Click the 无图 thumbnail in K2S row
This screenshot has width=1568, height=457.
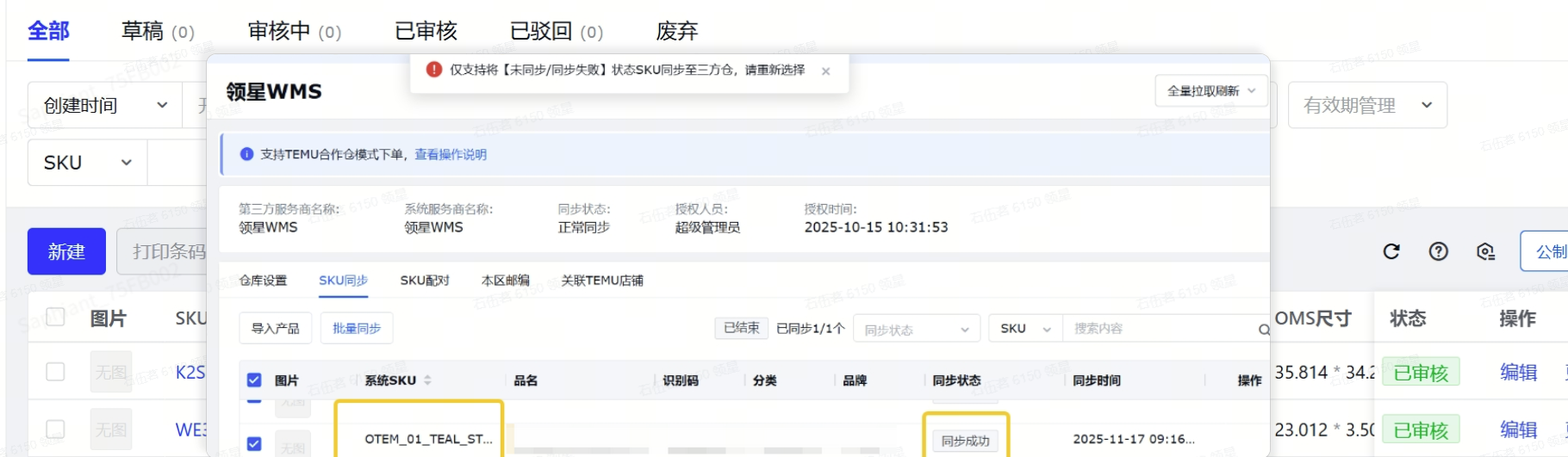[x=111, y=372]
